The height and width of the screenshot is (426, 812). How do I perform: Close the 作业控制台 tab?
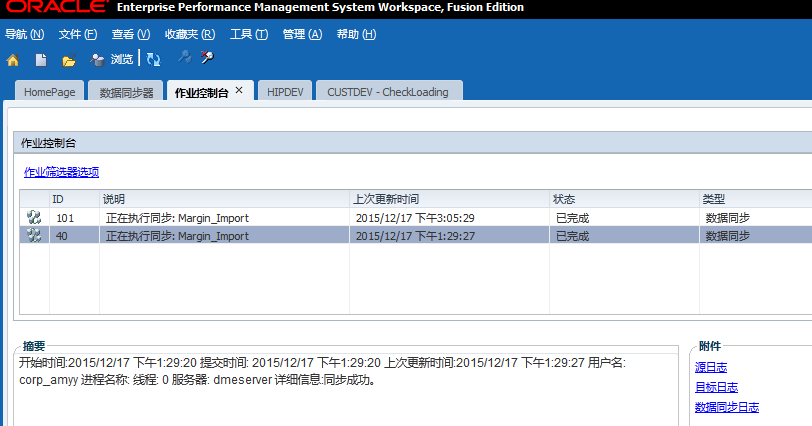(x=239, y=90)
